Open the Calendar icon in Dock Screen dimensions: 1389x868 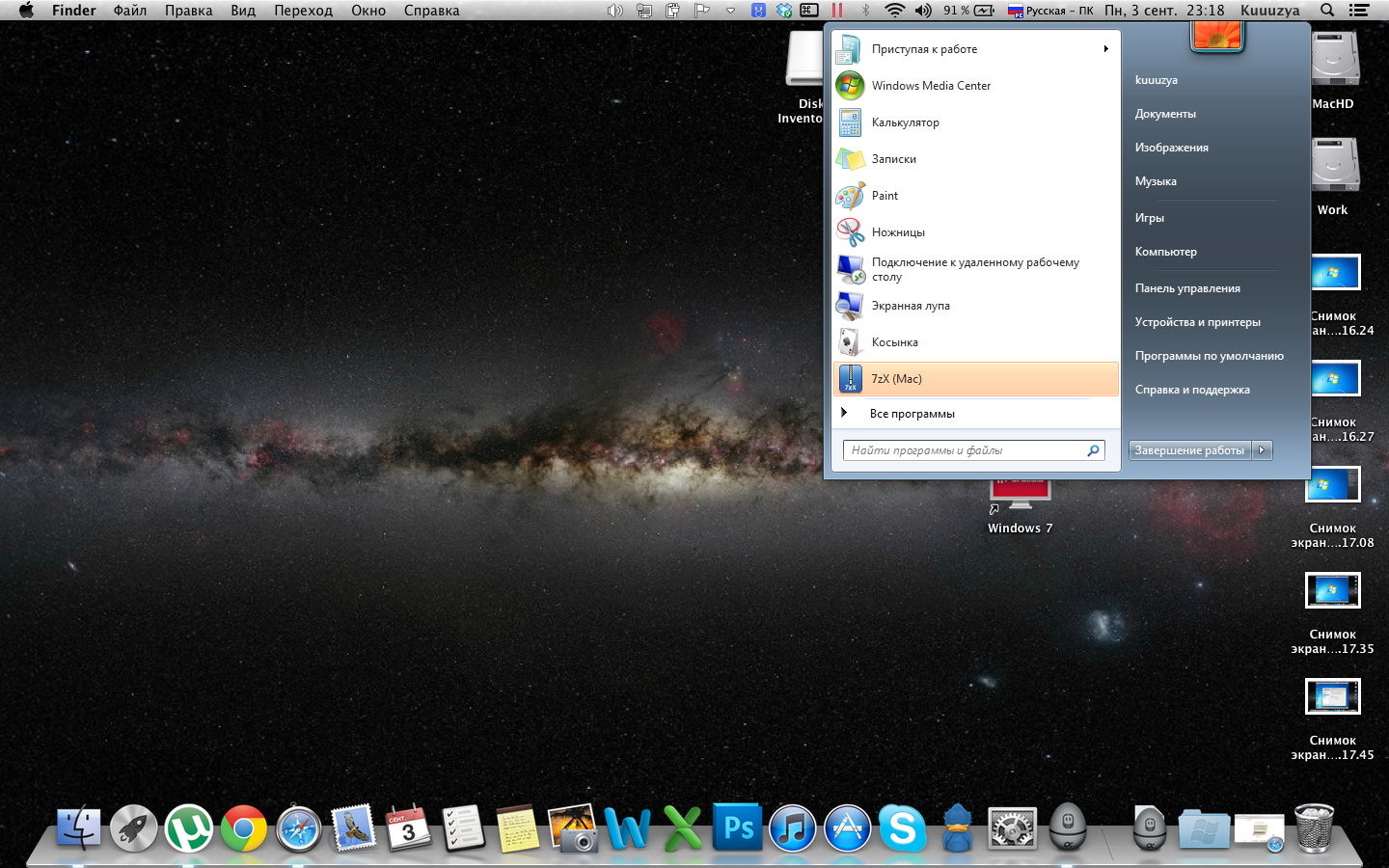coord(408,828)
